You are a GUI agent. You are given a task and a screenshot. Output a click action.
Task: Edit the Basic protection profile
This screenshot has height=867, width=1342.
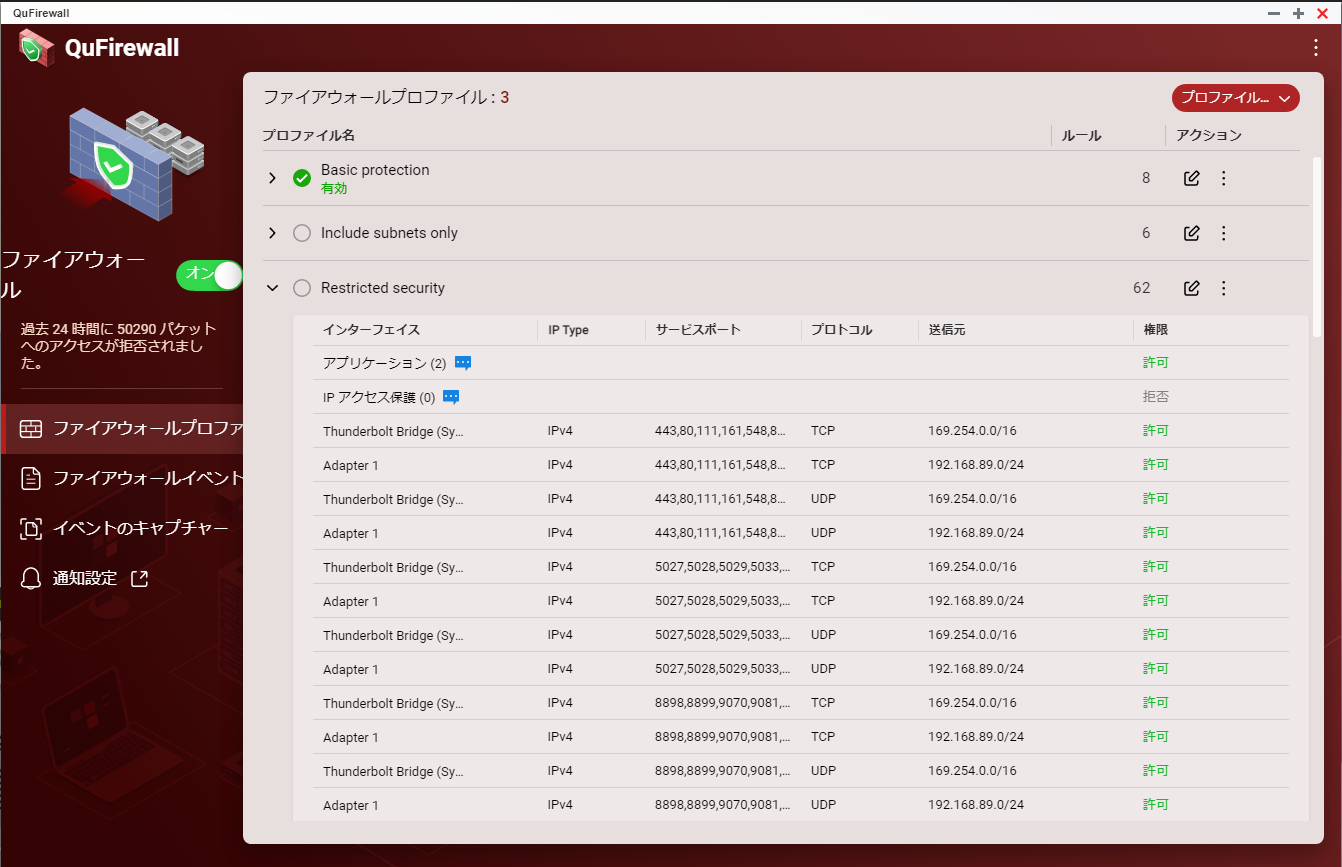pyautogui.click(x=1191, y=178)
